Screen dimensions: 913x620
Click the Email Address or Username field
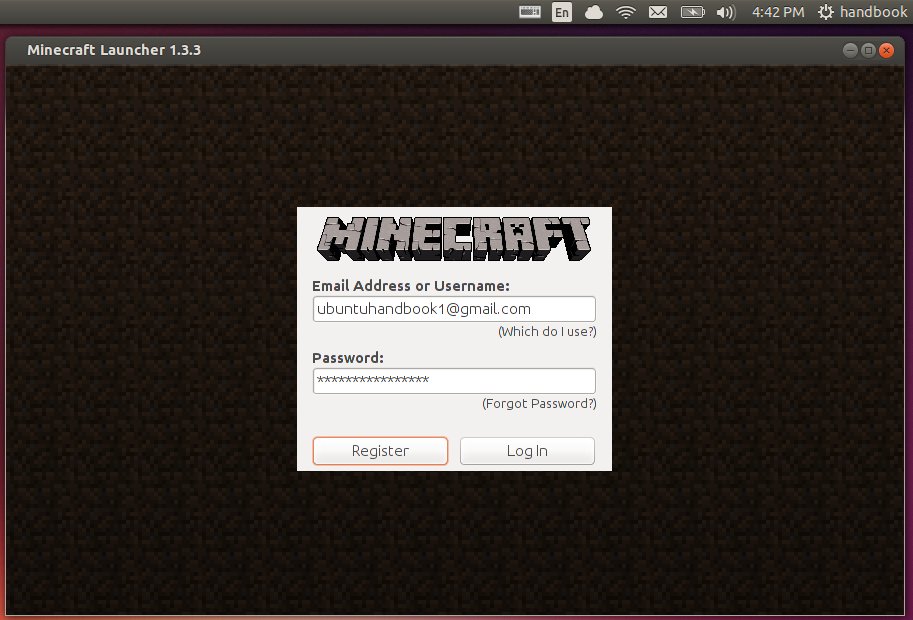[x=454, y=309]
